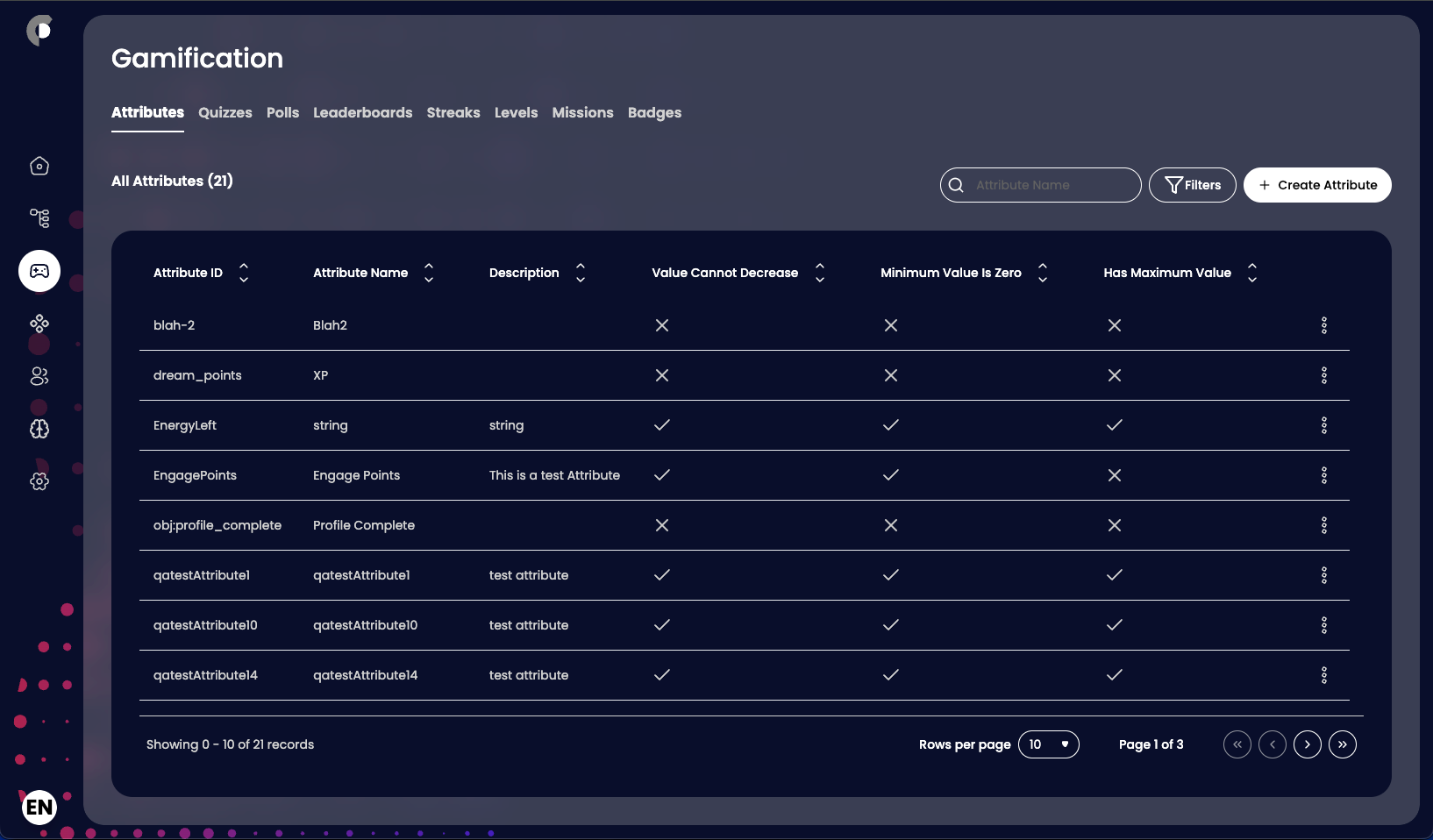Click the diamond modules icon in sidebar
The image size is (1433, 840).
click(x=39, y=324)
